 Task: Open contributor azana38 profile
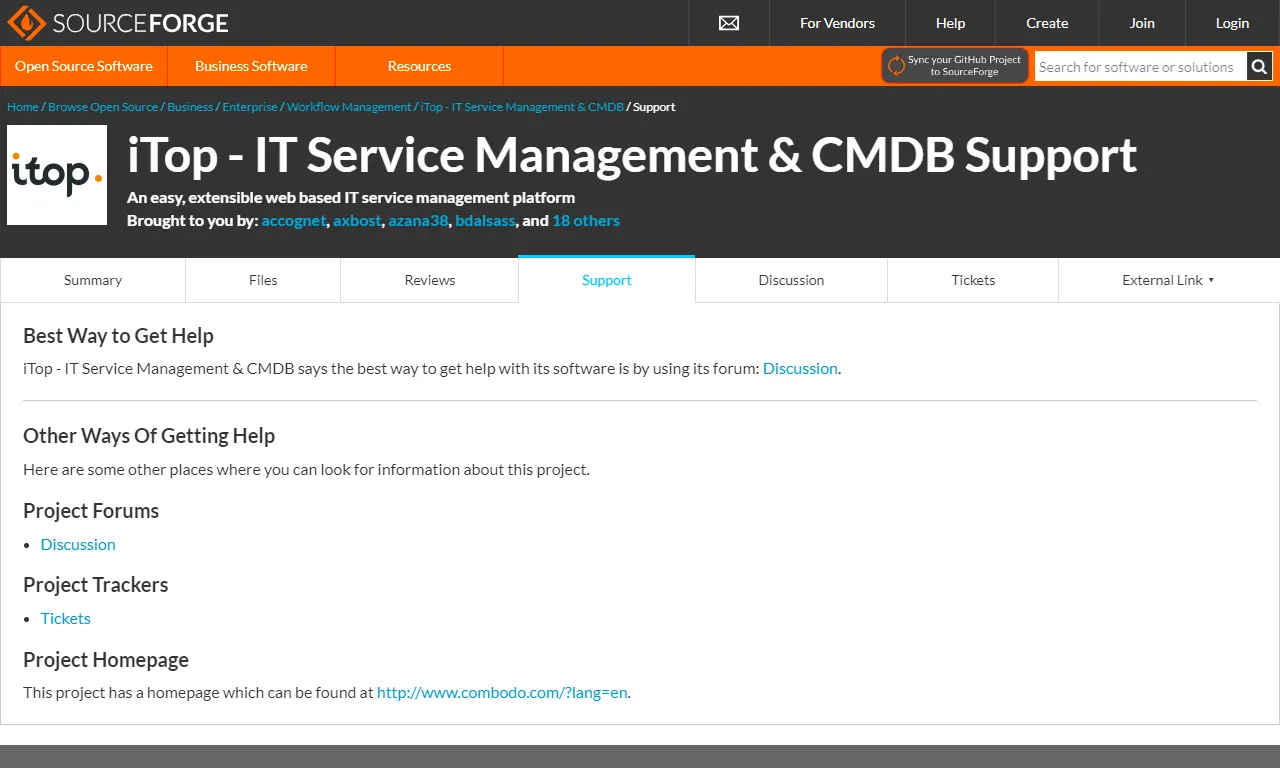click(418, 221)
